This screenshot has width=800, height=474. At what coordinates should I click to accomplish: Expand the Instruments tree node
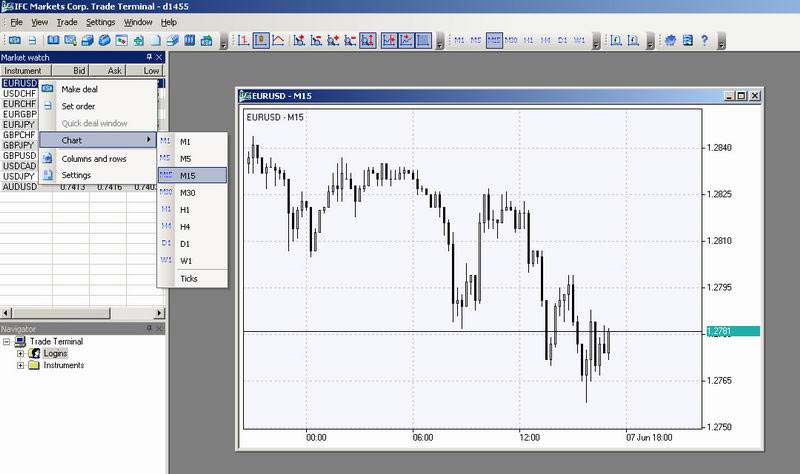[x=21, y=365]
